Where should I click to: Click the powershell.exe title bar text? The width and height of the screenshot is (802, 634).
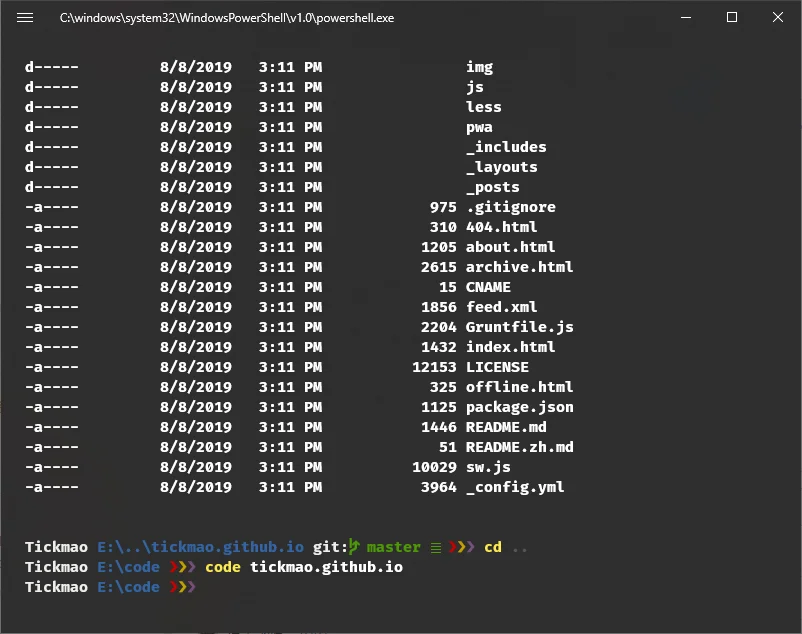[x=226, y=17]
